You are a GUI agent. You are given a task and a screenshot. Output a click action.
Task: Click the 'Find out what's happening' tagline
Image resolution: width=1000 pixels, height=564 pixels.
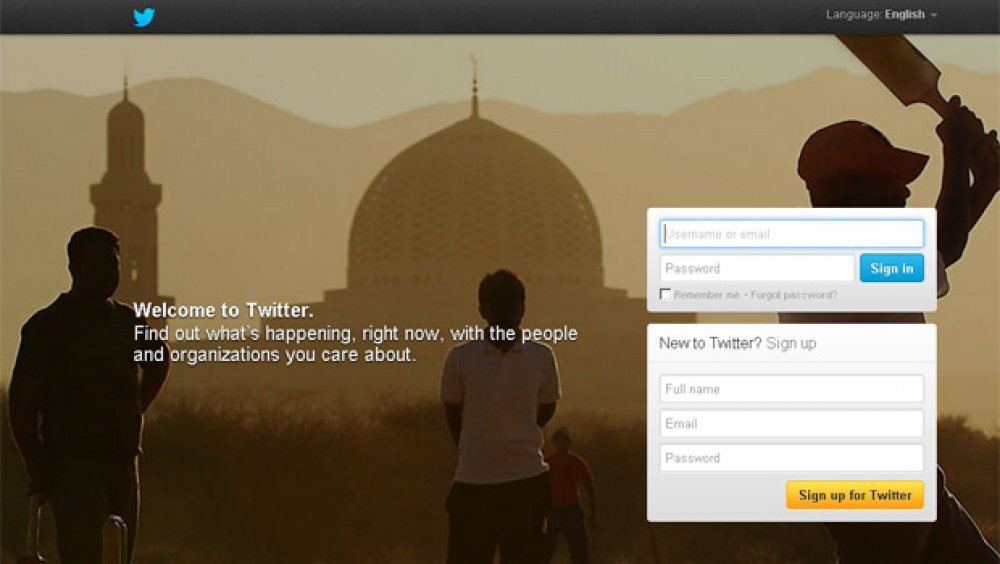point(355,344)
